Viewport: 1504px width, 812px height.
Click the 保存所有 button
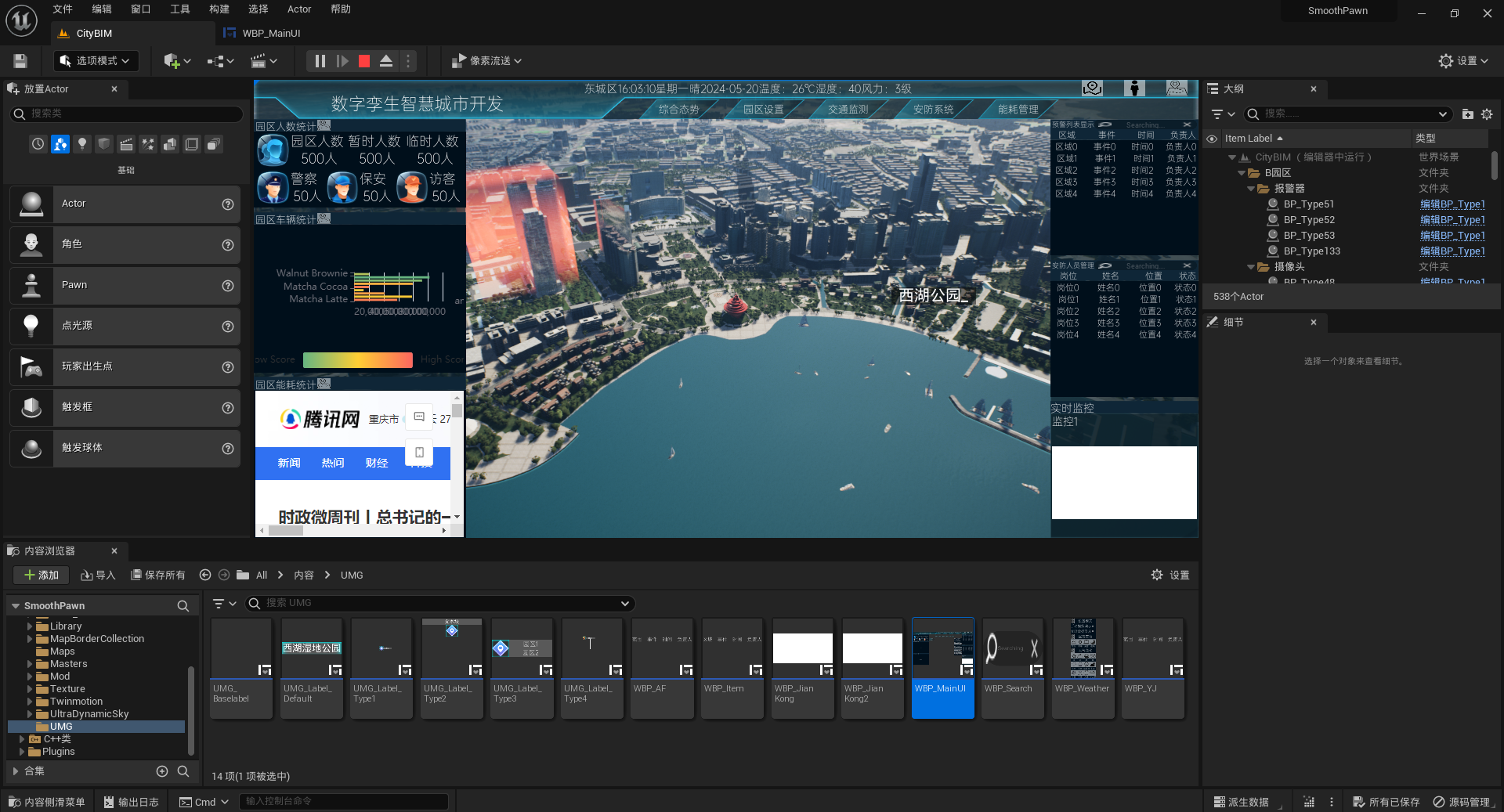[158, 576]
